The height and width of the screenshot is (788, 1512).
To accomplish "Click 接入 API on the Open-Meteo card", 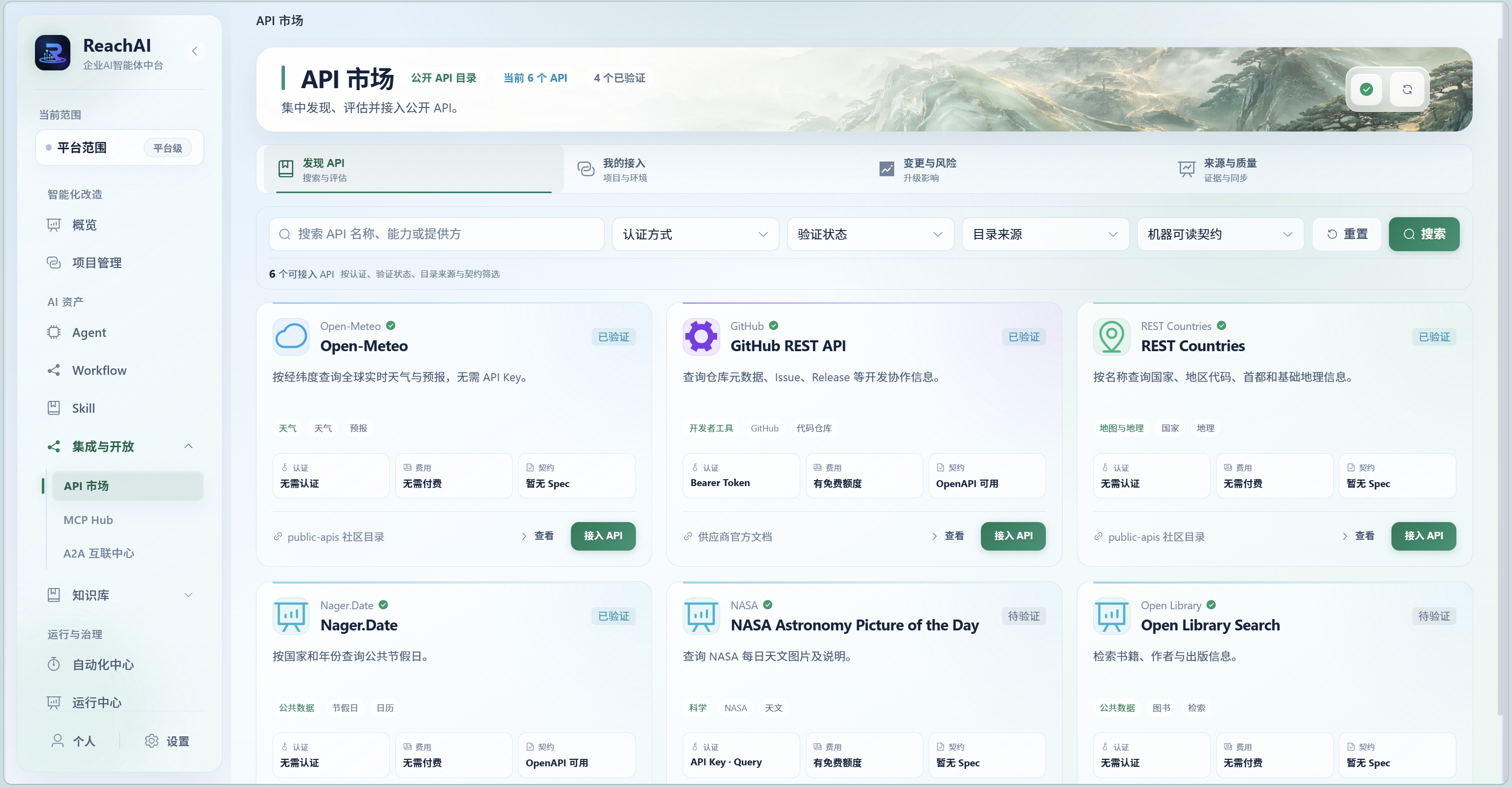I will [603, 535].
